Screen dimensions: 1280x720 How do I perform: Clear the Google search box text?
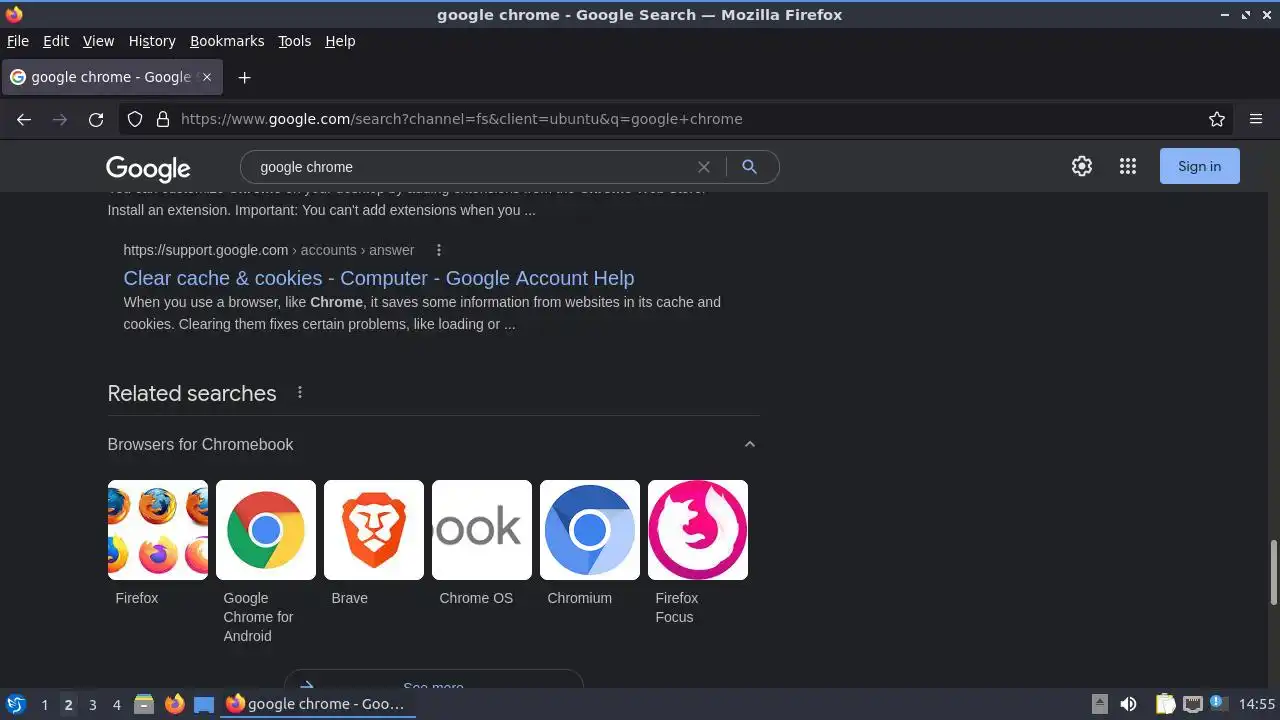pyautogui.click(x=704, y=167)
